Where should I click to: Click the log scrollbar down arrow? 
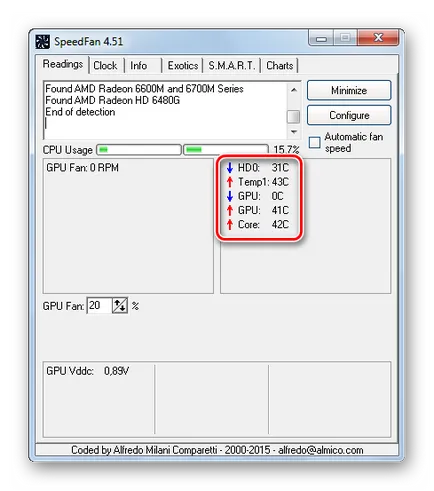[x=294, y=132]
